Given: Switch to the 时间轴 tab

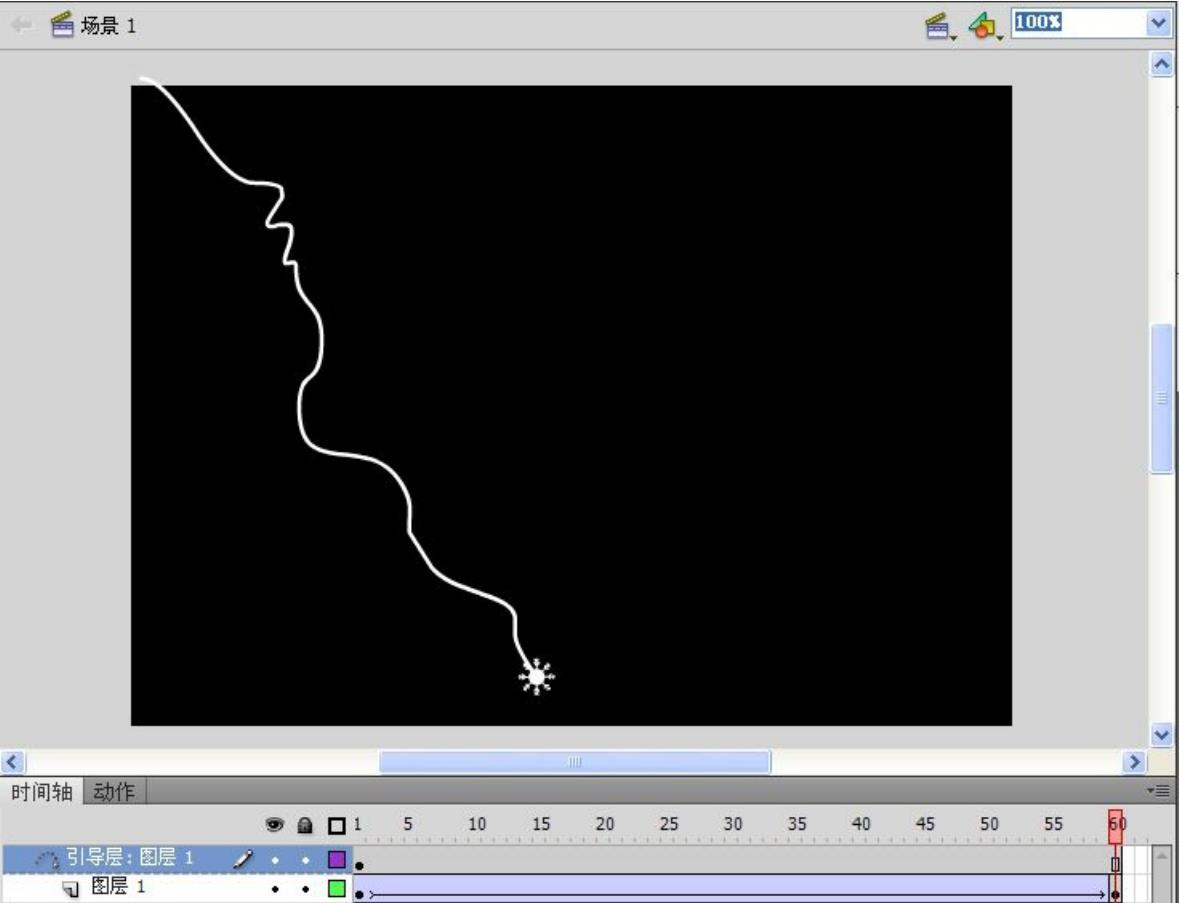Looking at the screenshot, I should 42,791.
